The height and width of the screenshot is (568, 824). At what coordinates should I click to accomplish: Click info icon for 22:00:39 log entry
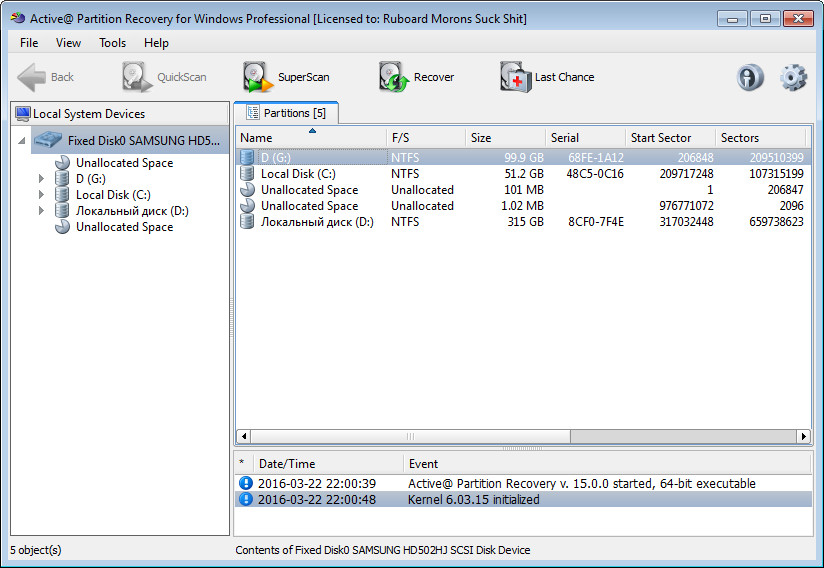(245, 483)
